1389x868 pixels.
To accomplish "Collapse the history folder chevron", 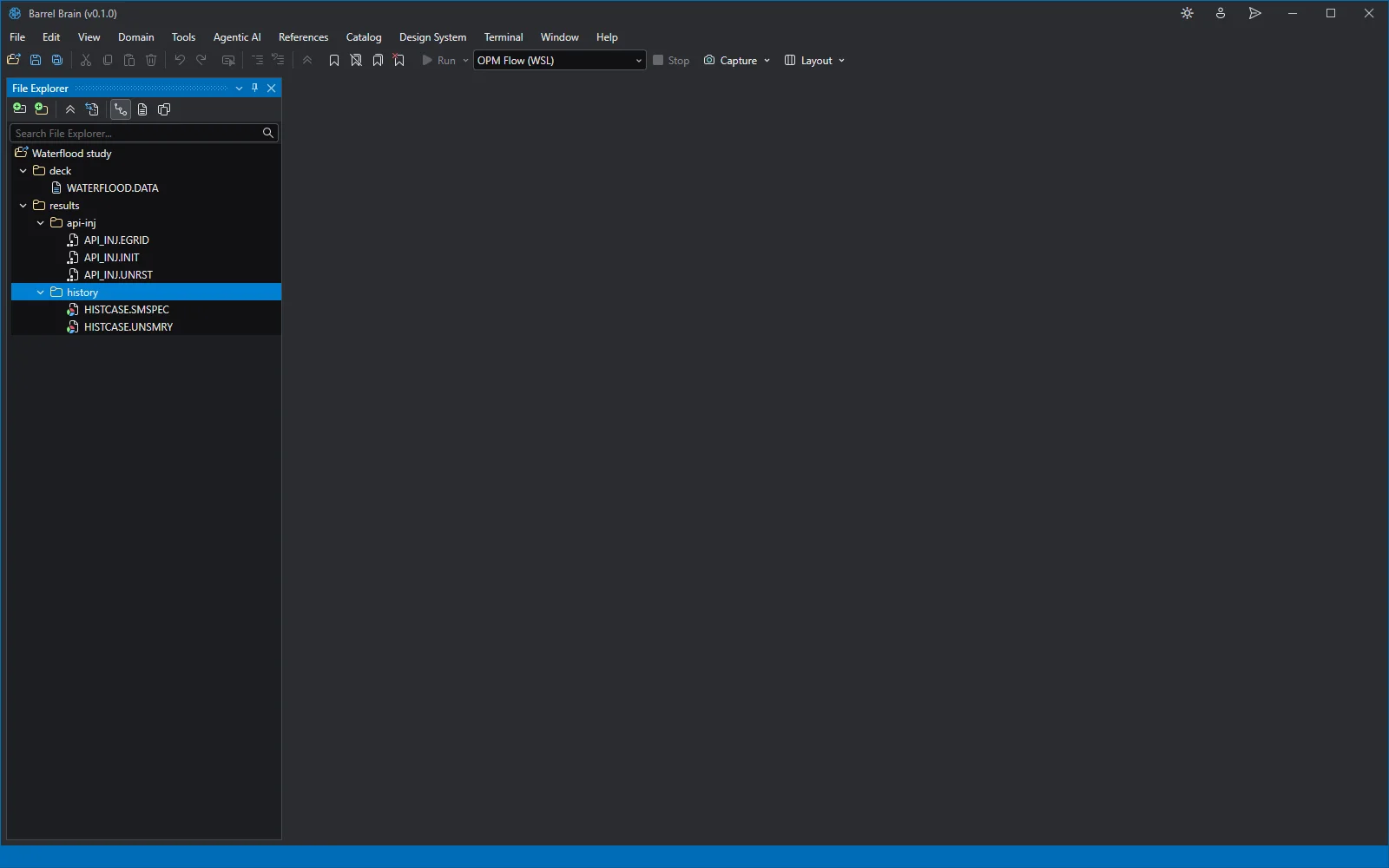I will [41, 293].
